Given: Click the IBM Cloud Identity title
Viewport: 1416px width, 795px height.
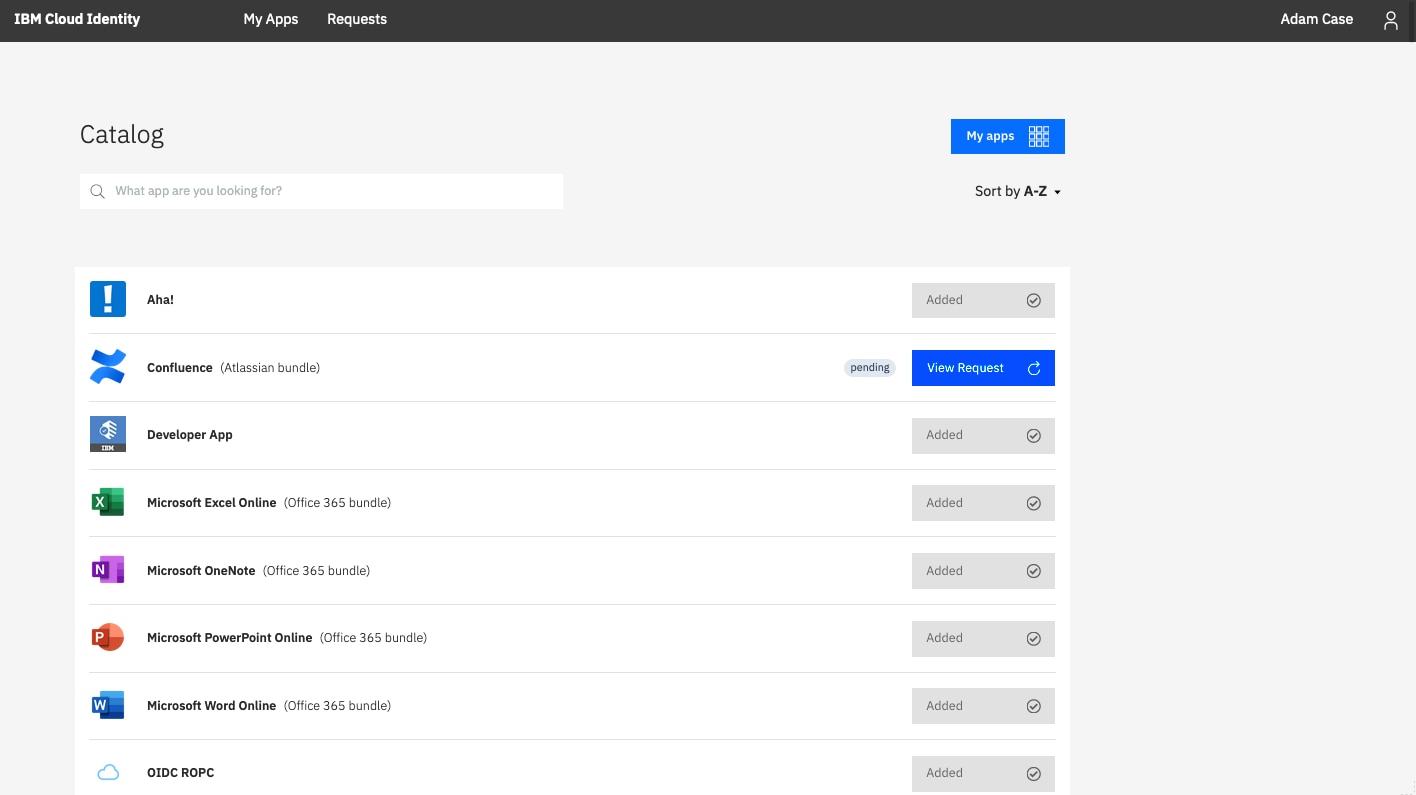Looking at the screenshot, I should (x=77, y=19).
